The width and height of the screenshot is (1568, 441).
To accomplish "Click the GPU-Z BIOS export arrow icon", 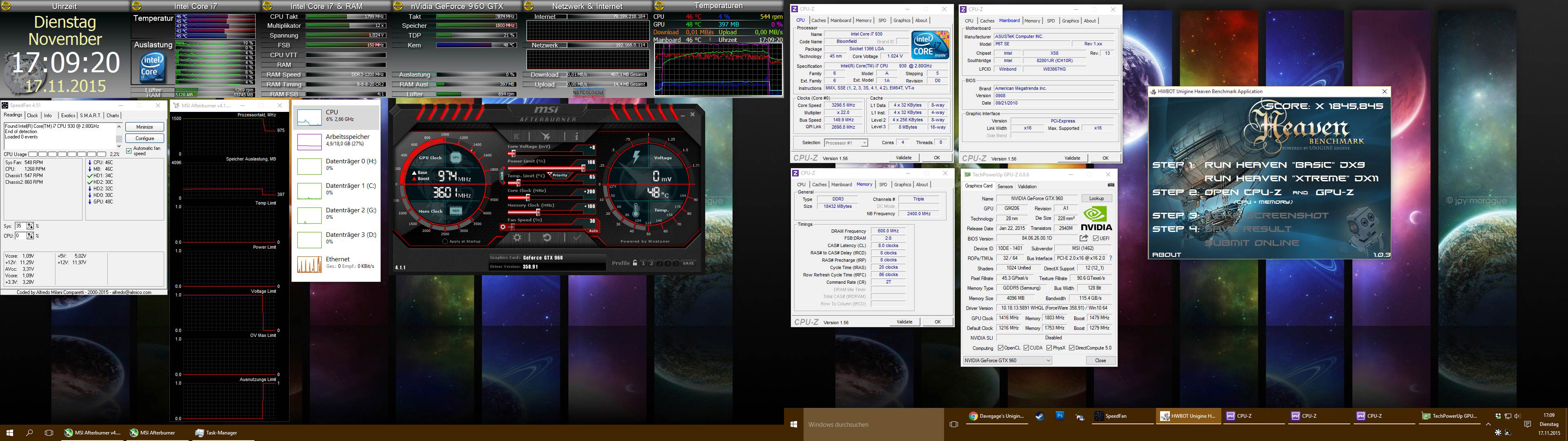I will coord(1083,238).
